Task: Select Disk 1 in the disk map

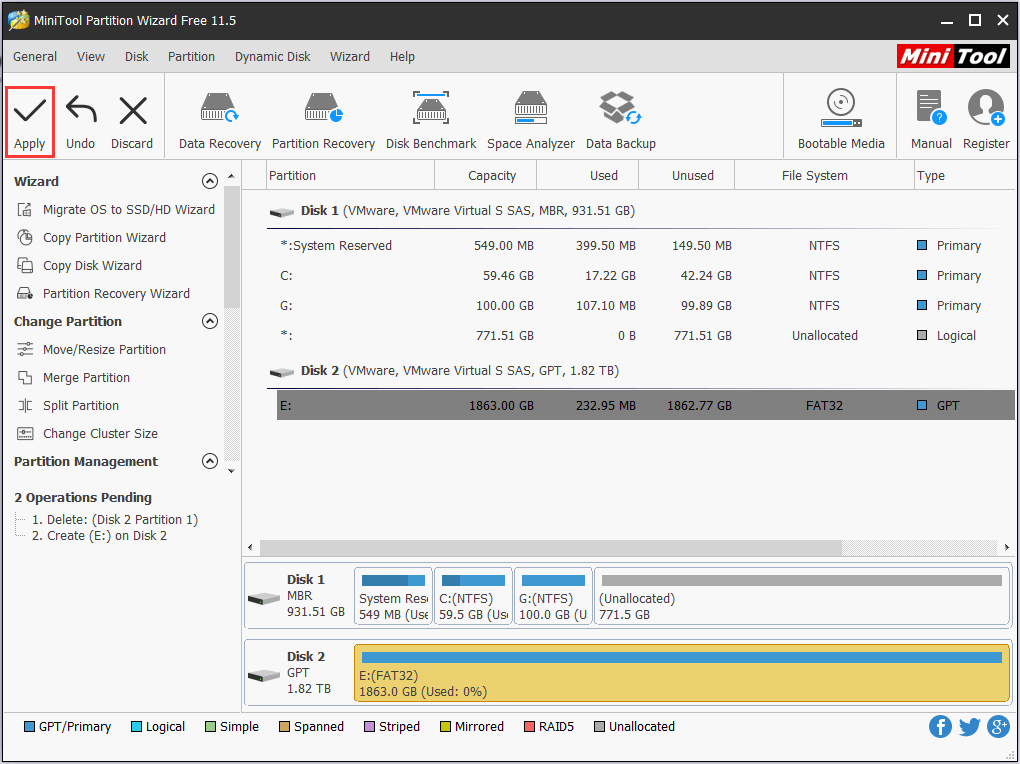Action: point(298,595)
